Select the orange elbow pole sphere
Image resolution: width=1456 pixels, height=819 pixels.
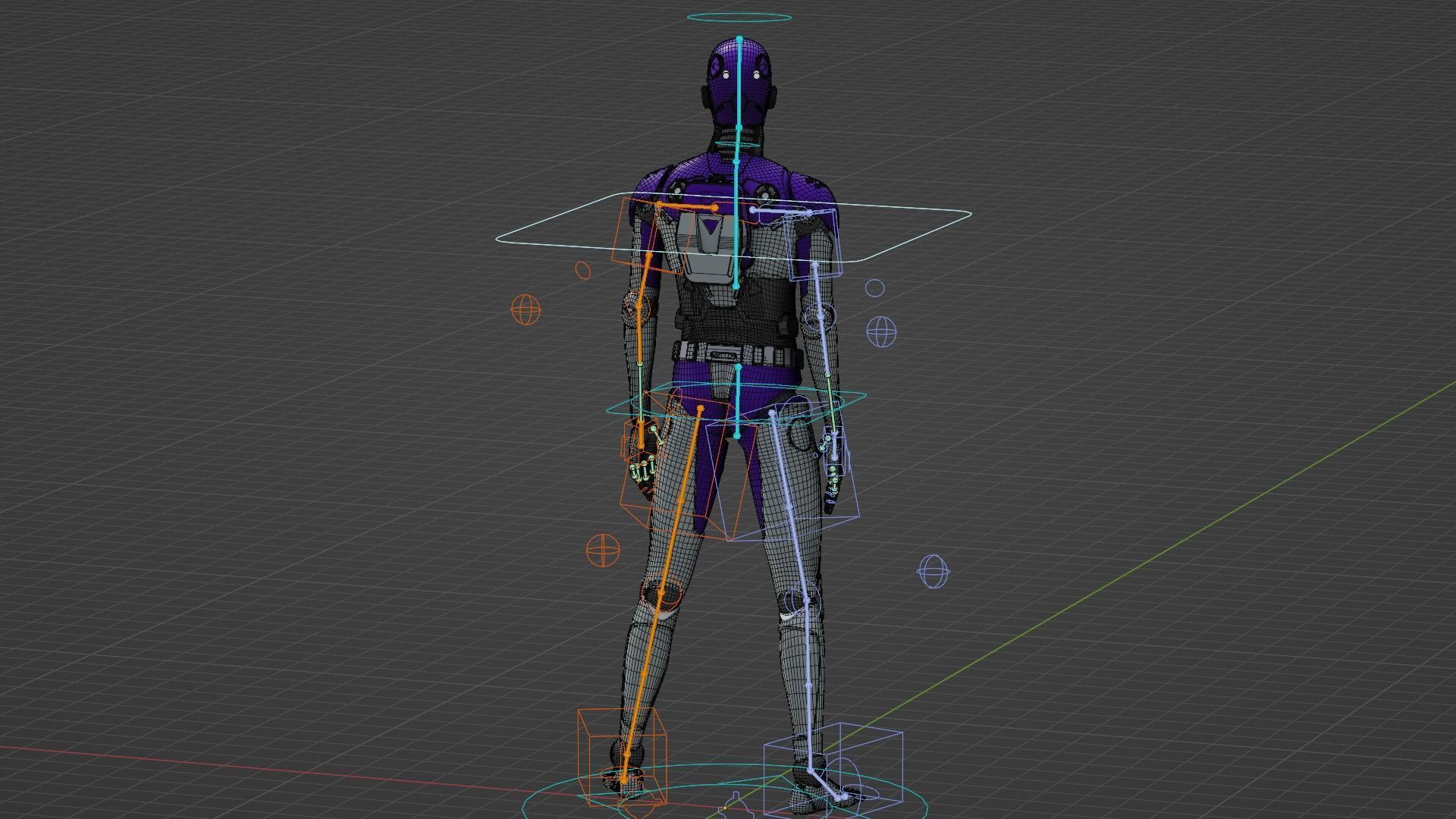pyautogui.click(x=526, y=309)
